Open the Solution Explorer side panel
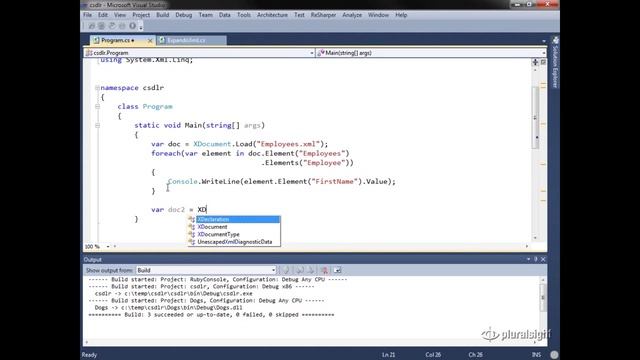This screenshot has height=360, width=640. coord(555,62)
